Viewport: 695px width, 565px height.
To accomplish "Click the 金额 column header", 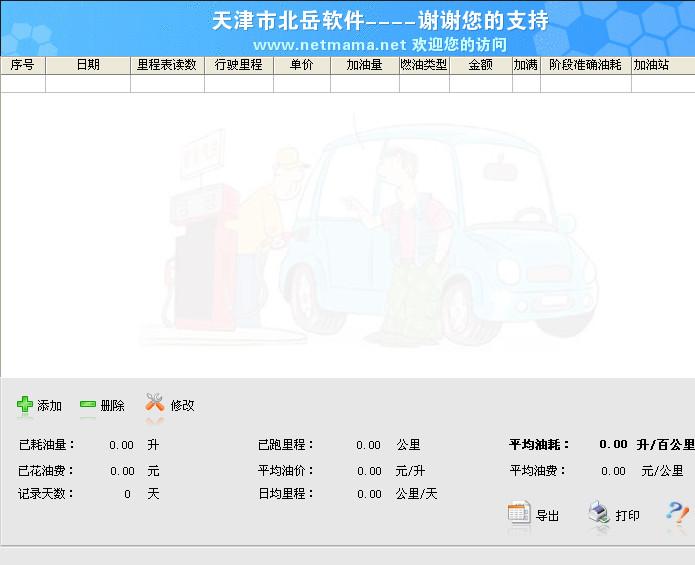I will click(x=480, y=65).
